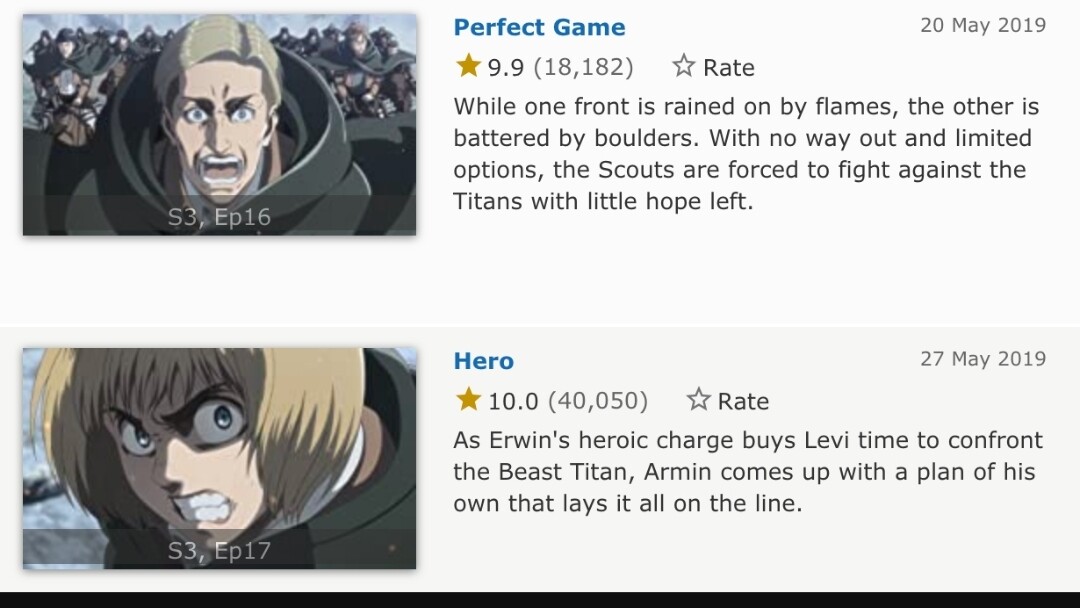Click the 20 May 2019 air date
Screen dimensions: 1080x608
pyautogui.click(x=982, y=26)
